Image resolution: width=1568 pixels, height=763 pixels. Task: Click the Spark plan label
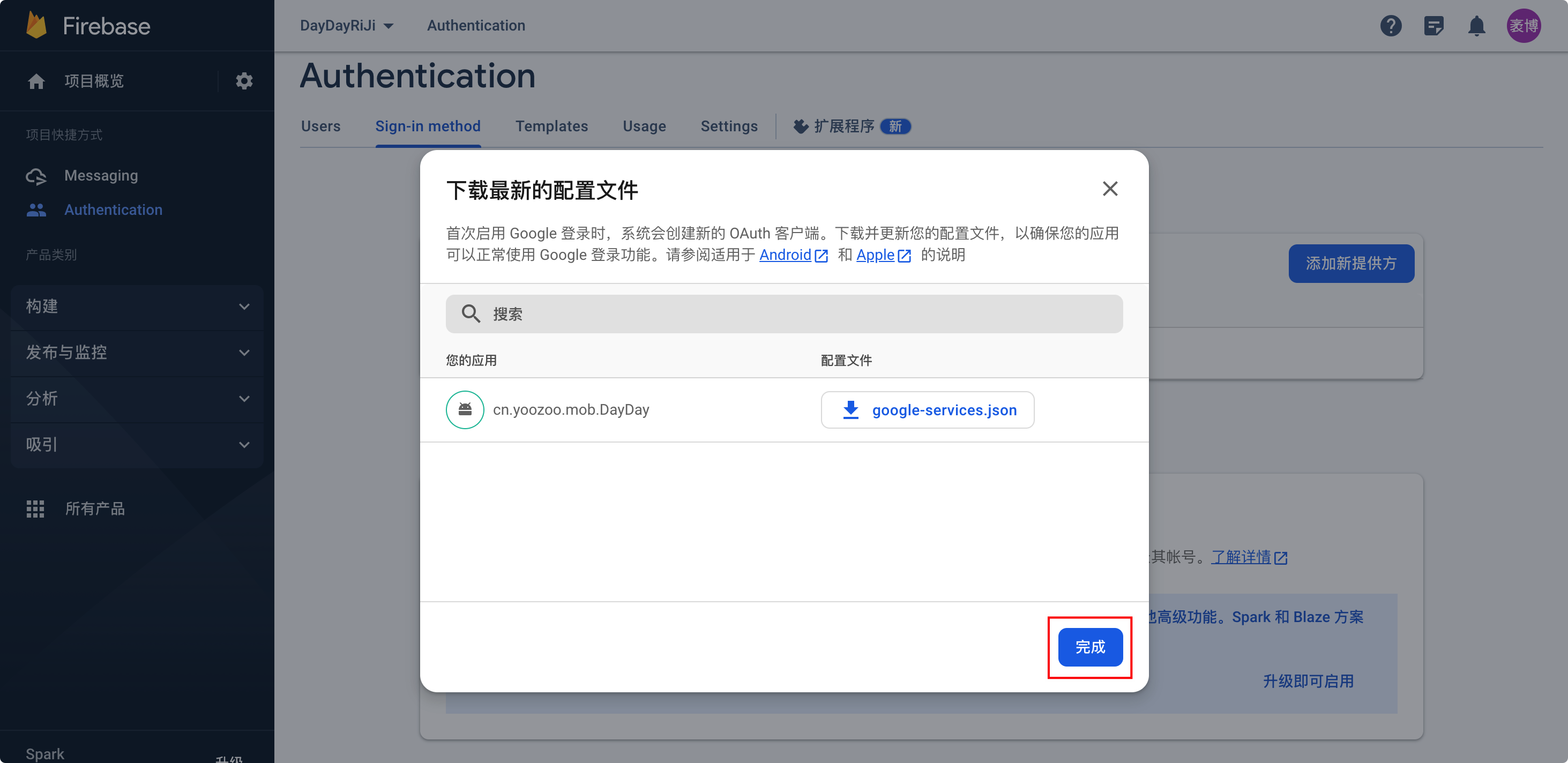[x=44, y=753]
